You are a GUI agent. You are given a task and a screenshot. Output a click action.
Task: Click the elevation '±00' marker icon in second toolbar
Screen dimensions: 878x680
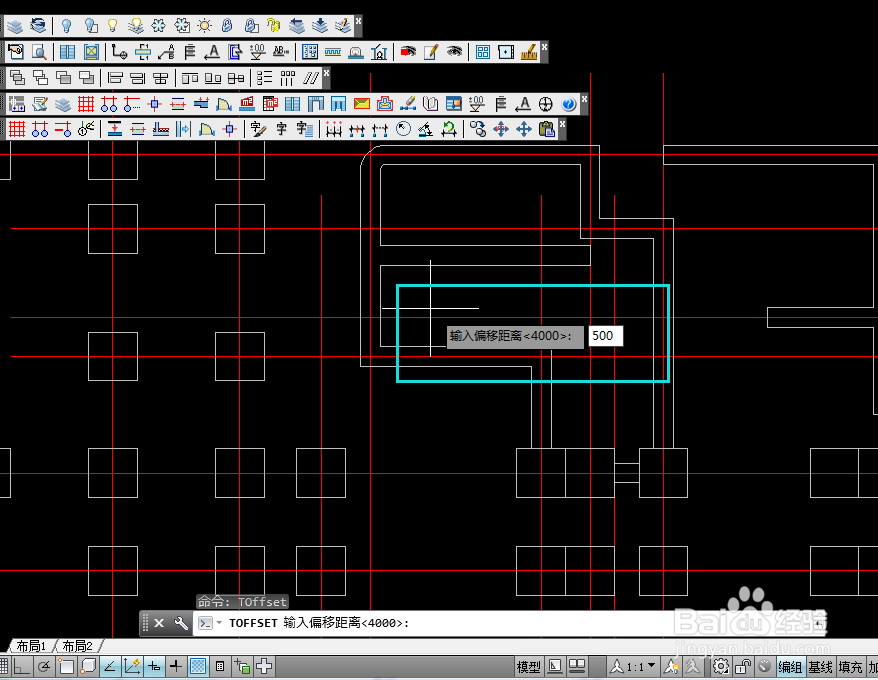pyautogui.click(x=258, y=52)
